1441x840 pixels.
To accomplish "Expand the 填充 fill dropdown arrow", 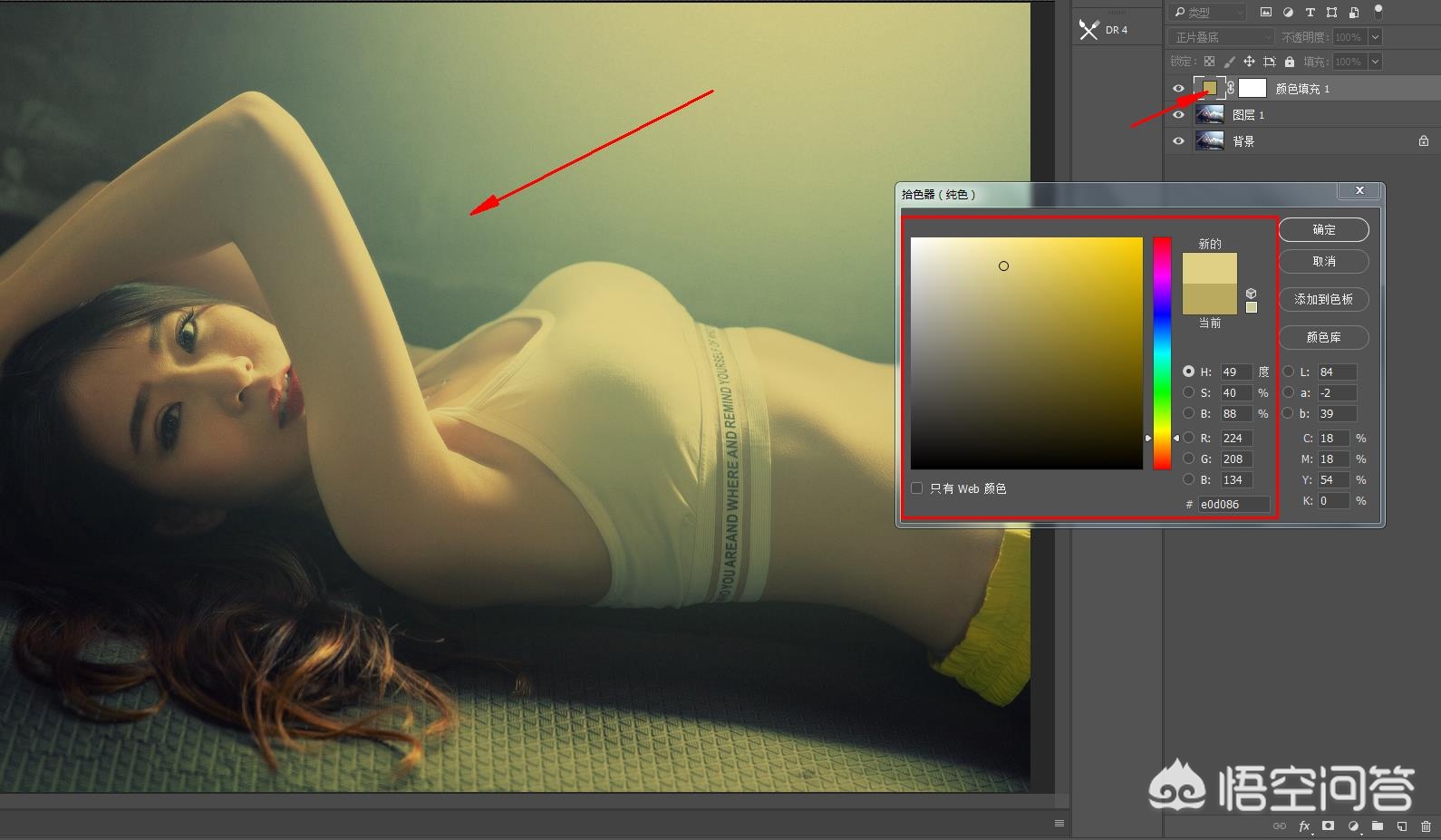I will click(1375, 62).
